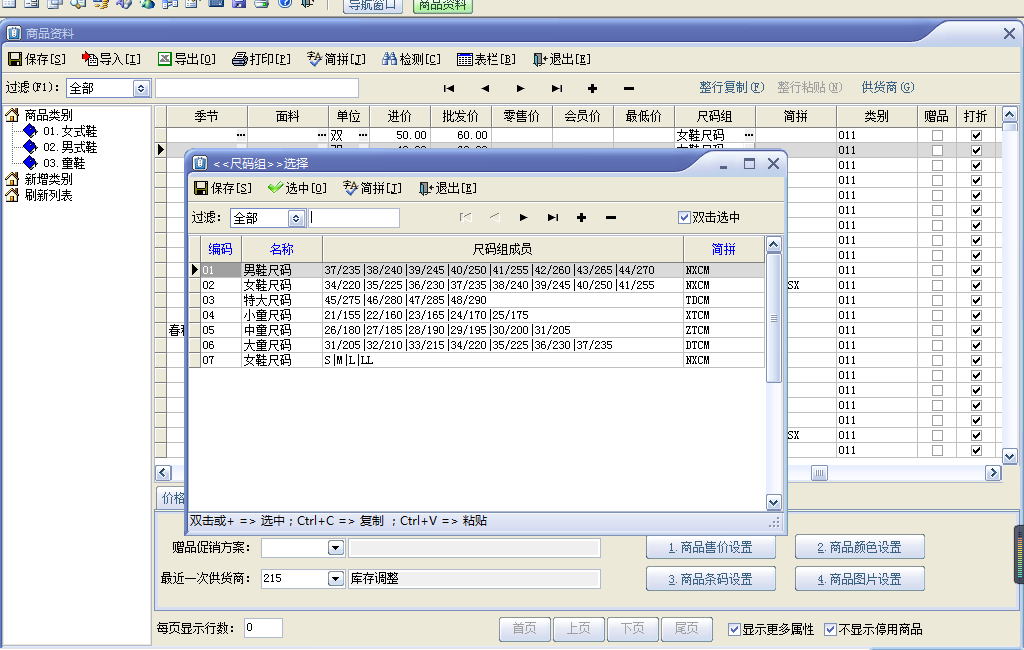This screenshot has height=650, width=1024.
Task: Open 4.商品图片设置
Action: [x=859, y=579]
